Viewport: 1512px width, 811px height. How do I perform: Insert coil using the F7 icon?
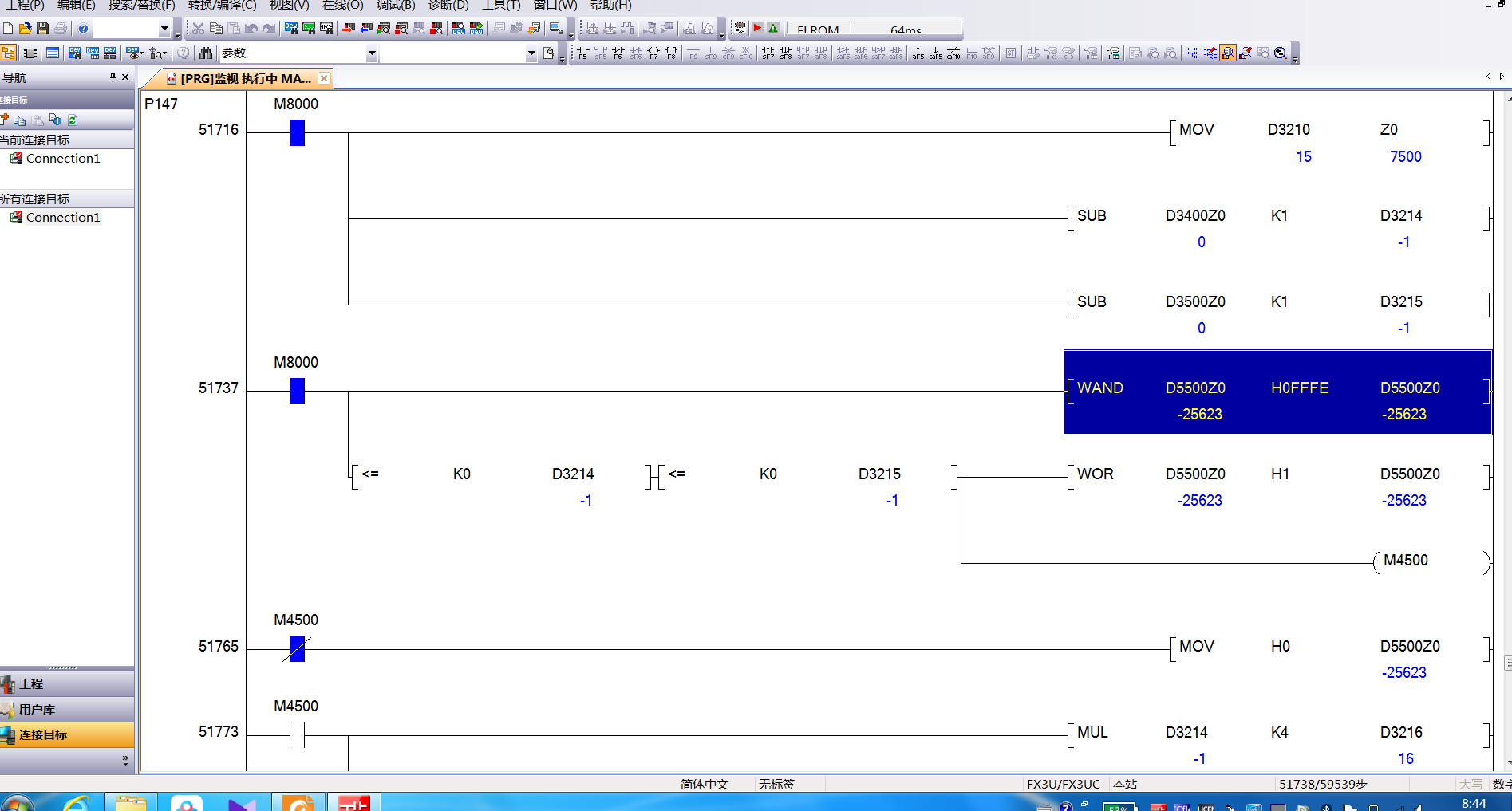653,53
